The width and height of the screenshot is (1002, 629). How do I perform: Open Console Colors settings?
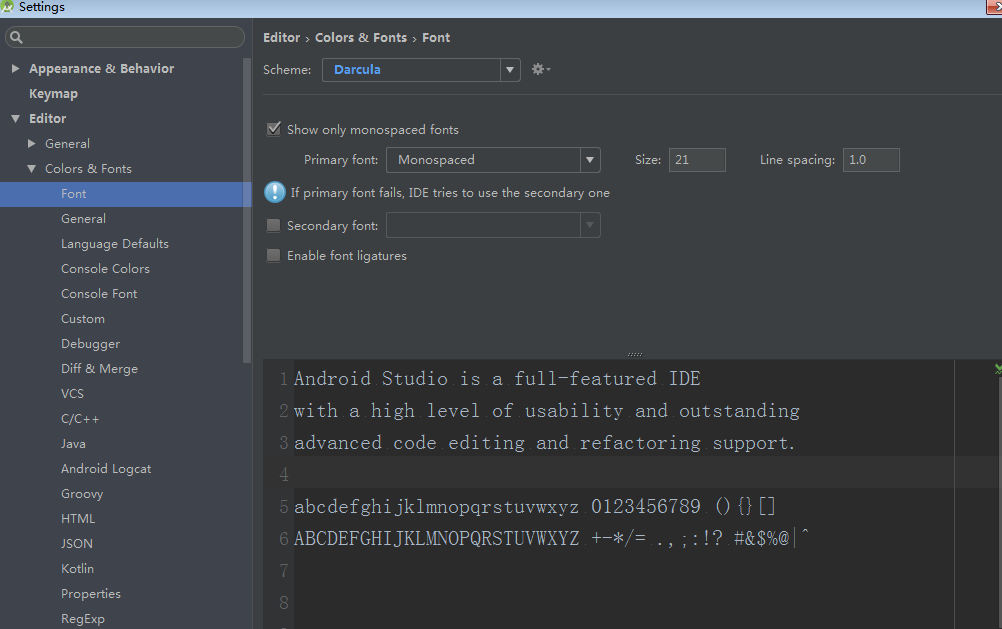point(105,268)
